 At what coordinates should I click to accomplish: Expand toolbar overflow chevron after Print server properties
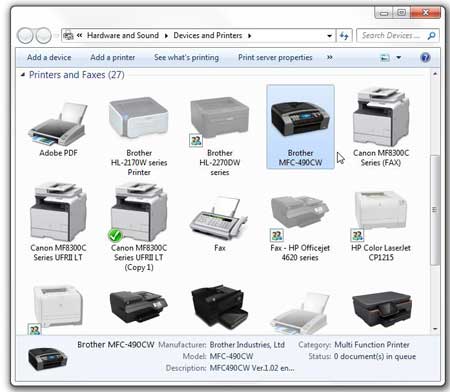coord(330,57)
